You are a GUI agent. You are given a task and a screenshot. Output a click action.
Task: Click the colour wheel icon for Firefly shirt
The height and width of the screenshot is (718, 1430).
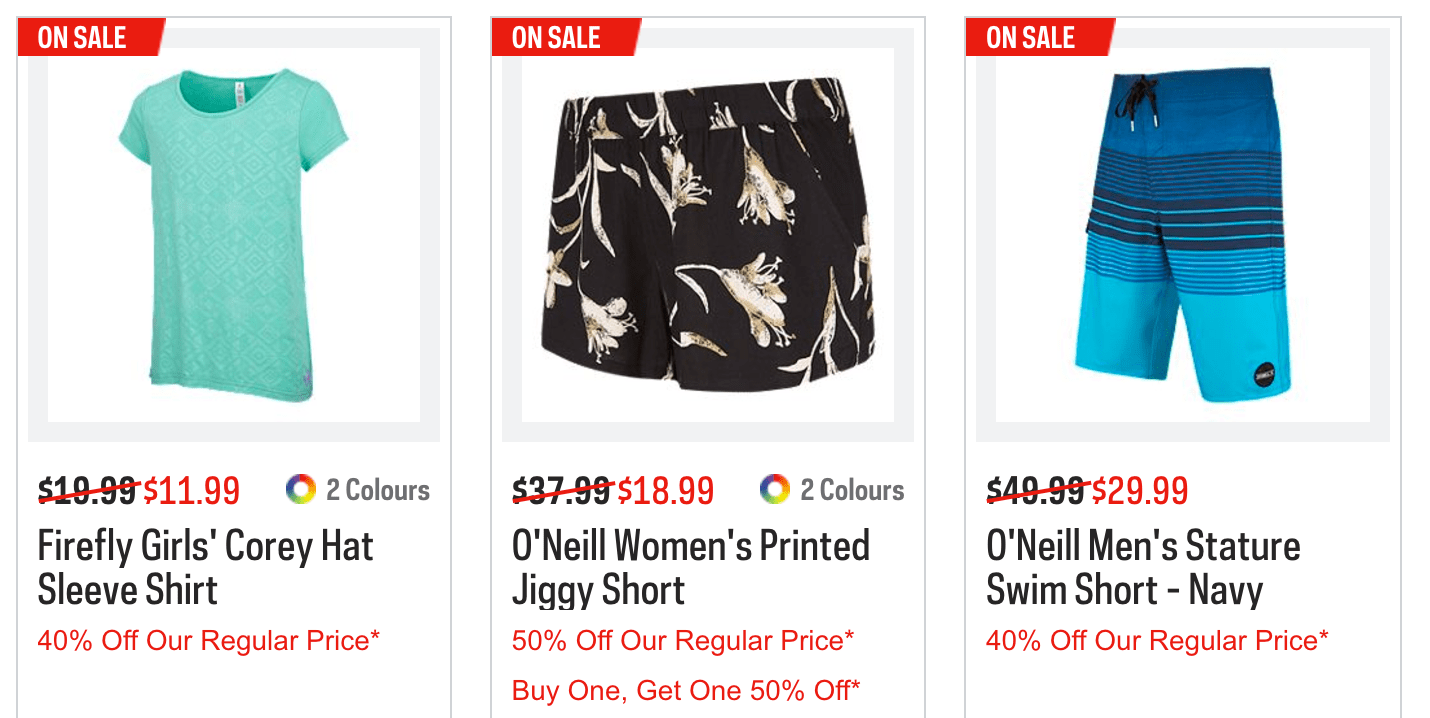tap(300, 490)
